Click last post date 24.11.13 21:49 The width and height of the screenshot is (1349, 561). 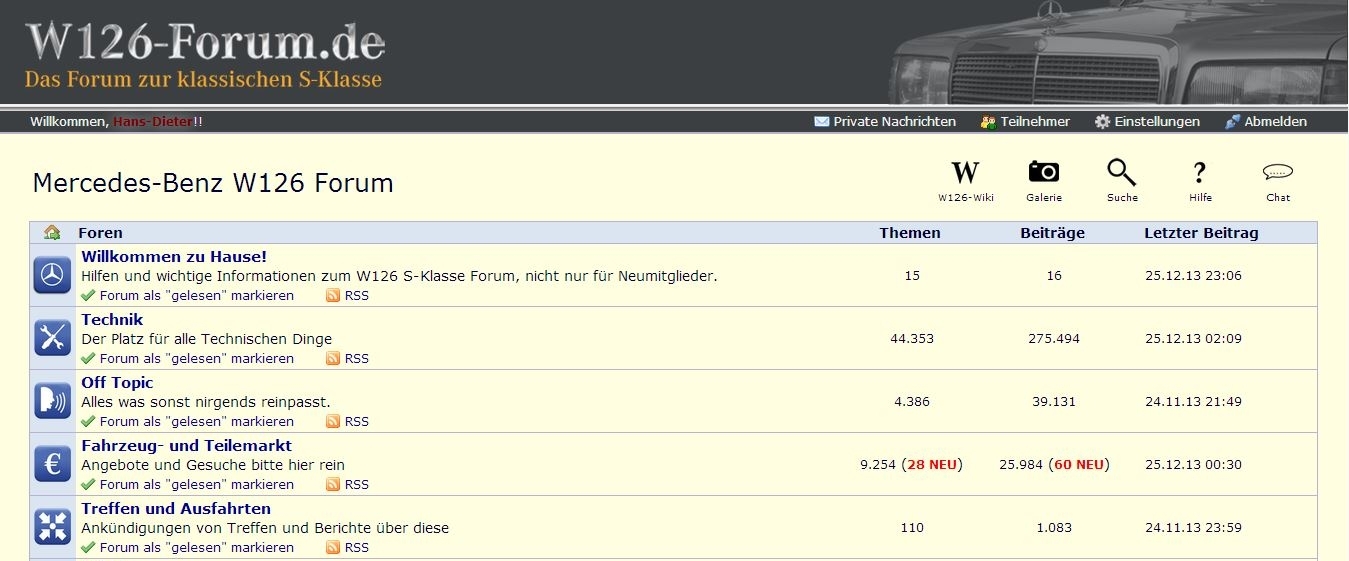point(1193,401)
